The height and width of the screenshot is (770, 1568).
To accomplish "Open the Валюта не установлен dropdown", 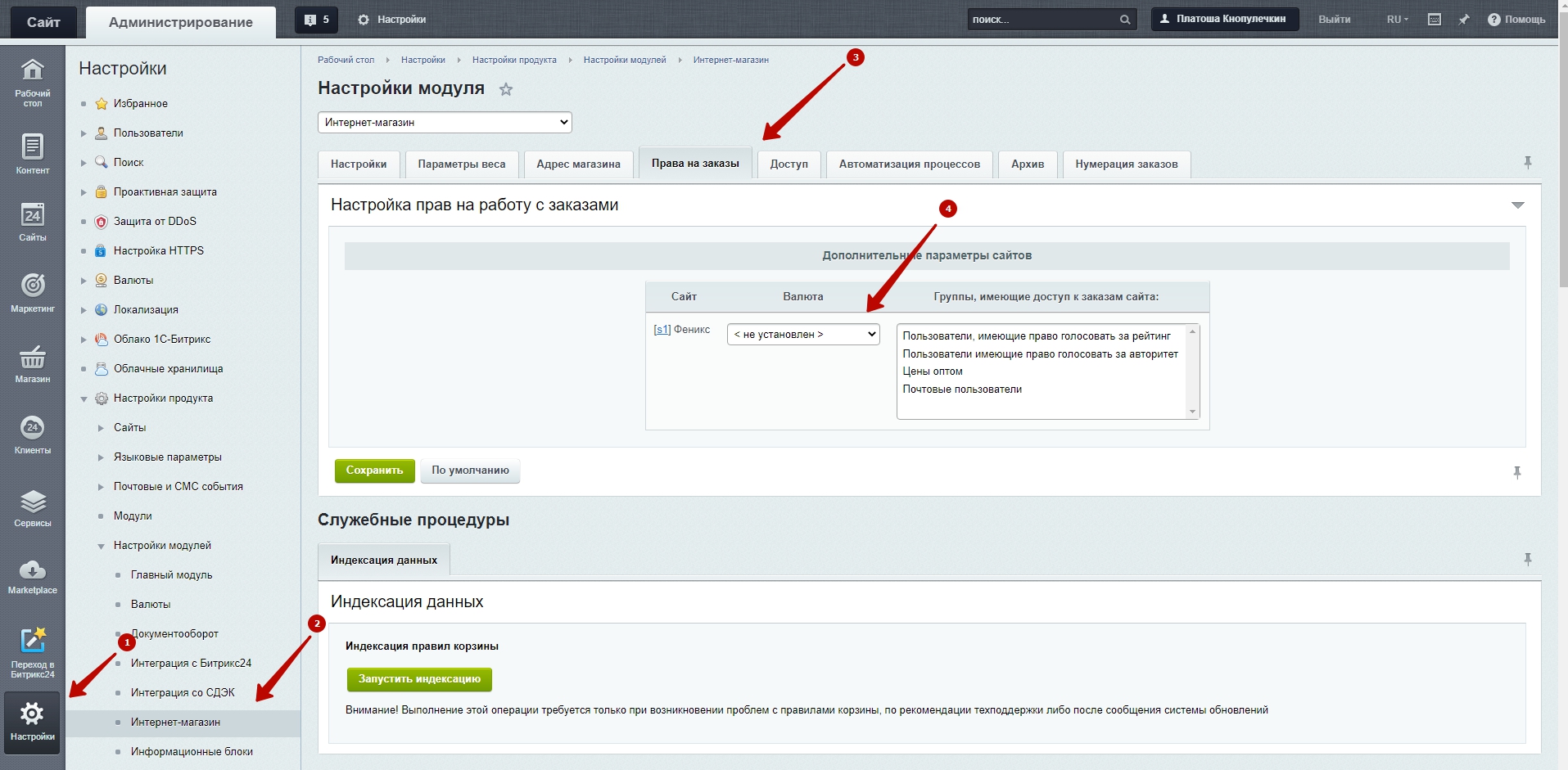I will coord(803,334).
